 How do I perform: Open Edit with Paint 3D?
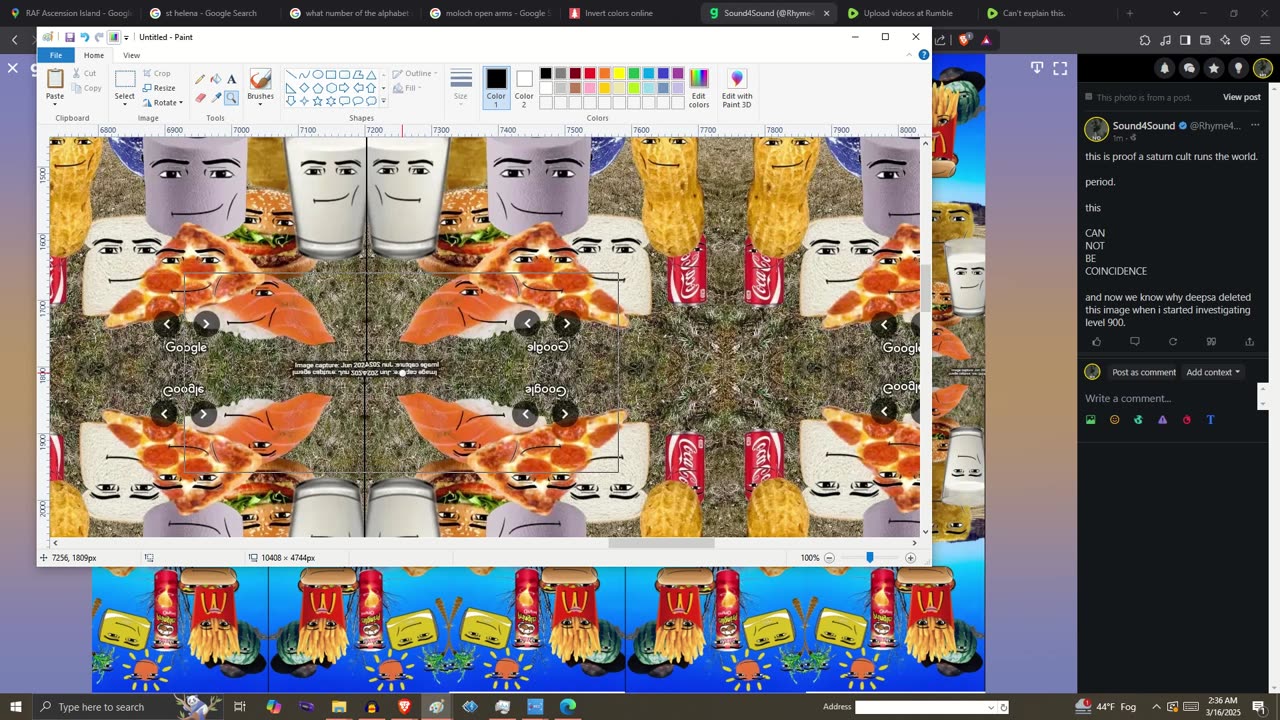click(x=737, y=89)
